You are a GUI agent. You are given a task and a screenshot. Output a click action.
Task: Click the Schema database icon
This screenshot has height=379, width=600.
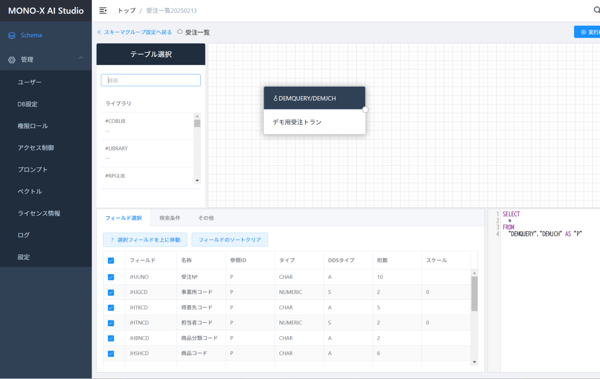12,35
